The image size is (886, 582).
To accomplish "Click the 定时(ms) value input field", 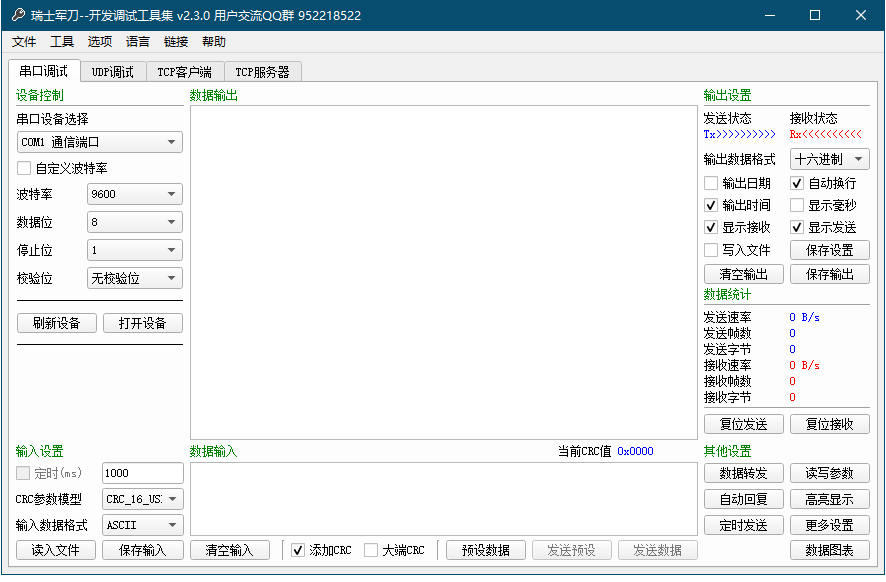I will [142, 473].
